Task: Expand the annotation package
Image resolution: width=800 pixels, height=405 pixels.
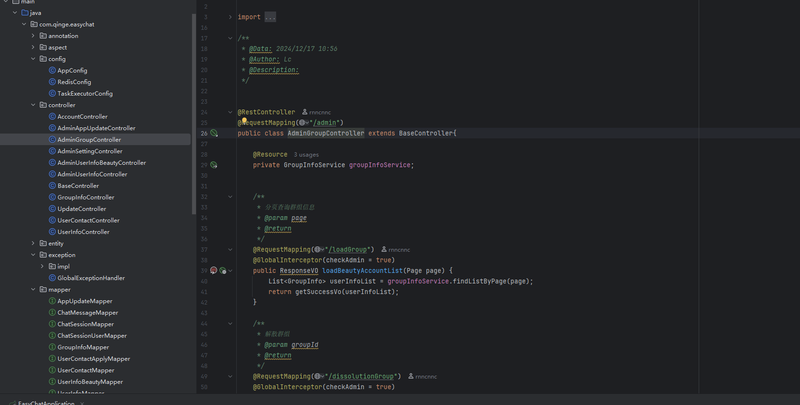Action: tap(33, 36)
